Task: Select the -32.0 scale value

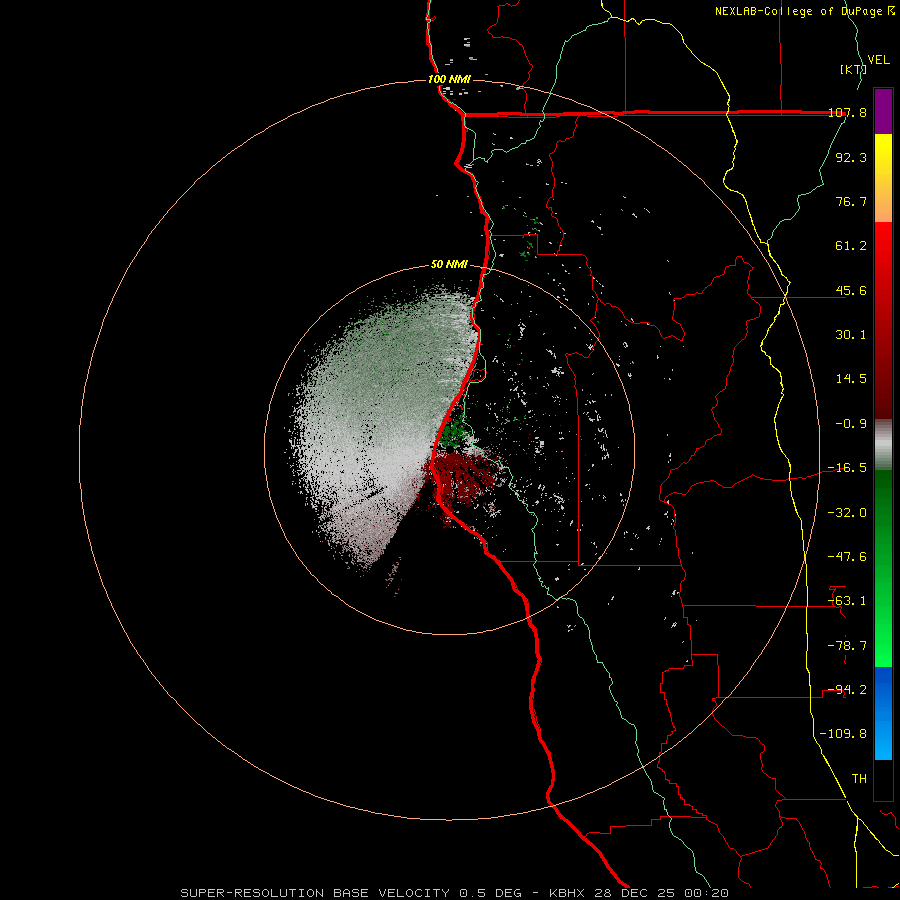Action: (x=847, y=513)
